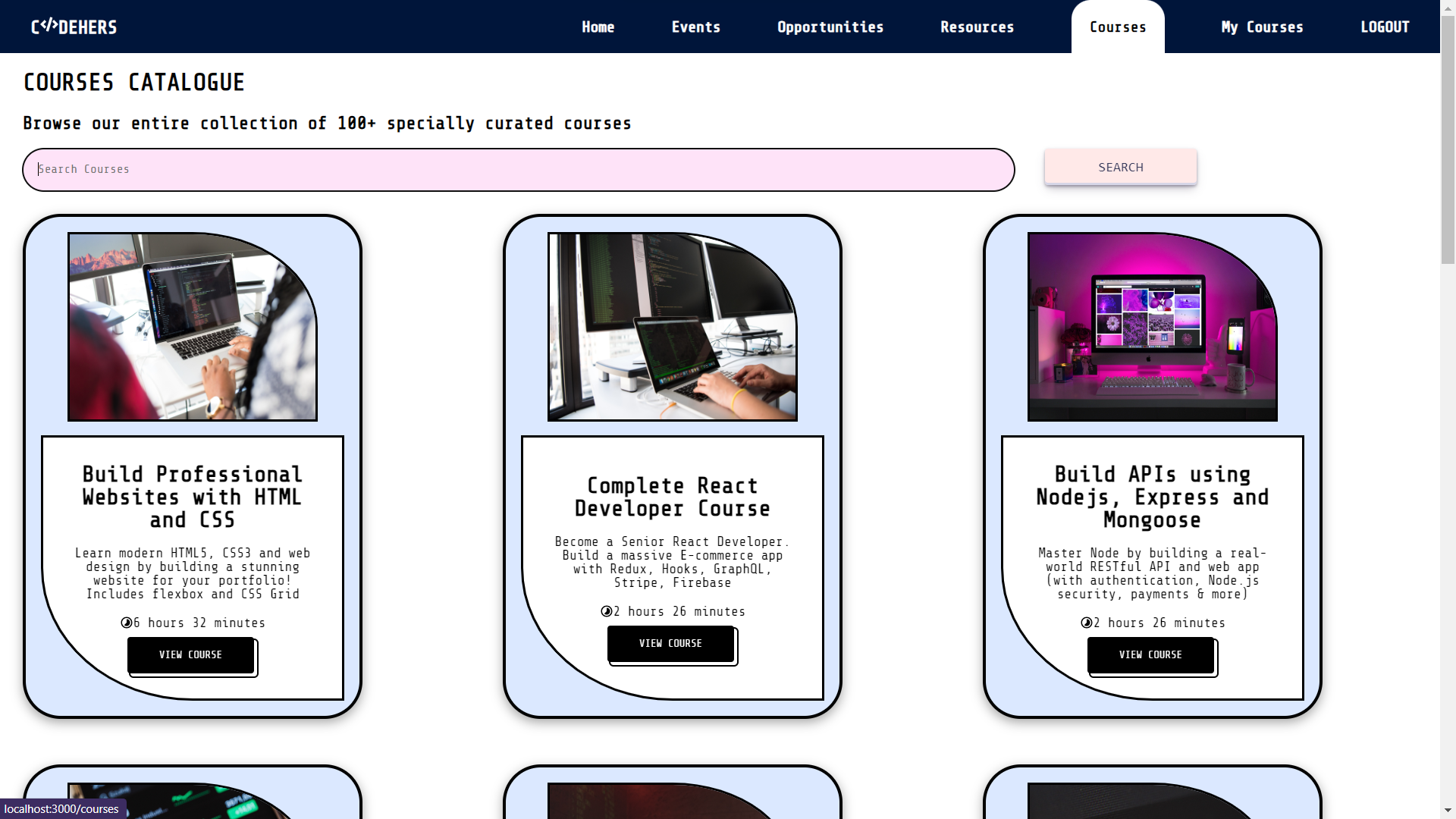
Task: Go to the Events page
Action: tap(695, 27)
